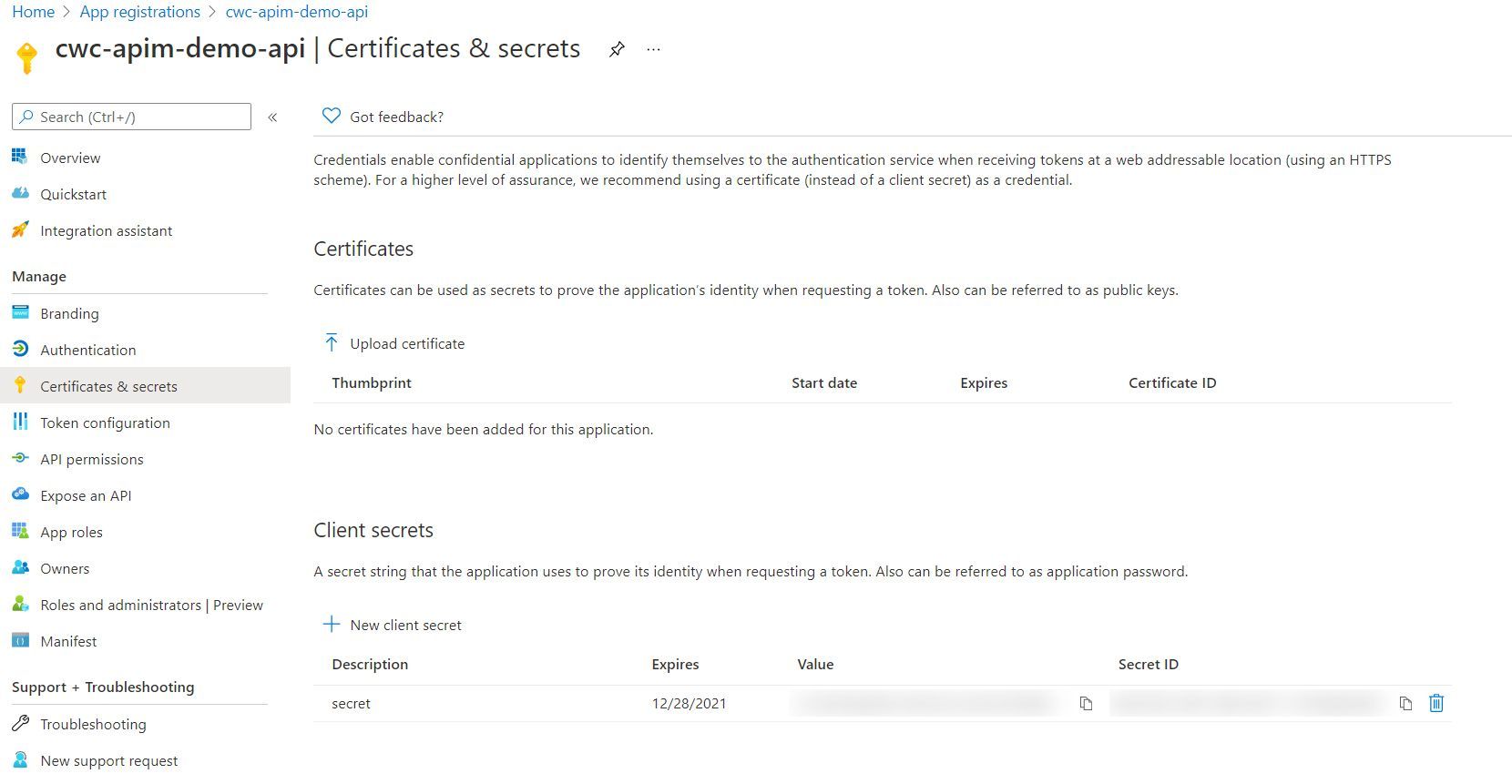Open the Manifest editor

tap(68, 641)
